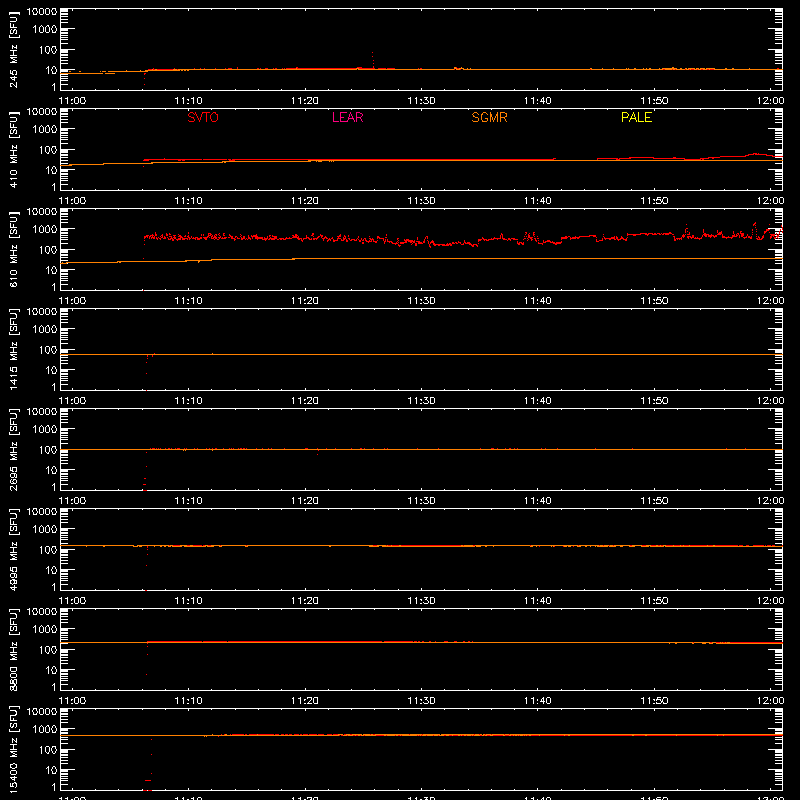
Task: Click 11:40 tick label below 1415 MHz panel
Action: (x=538, y=401)
